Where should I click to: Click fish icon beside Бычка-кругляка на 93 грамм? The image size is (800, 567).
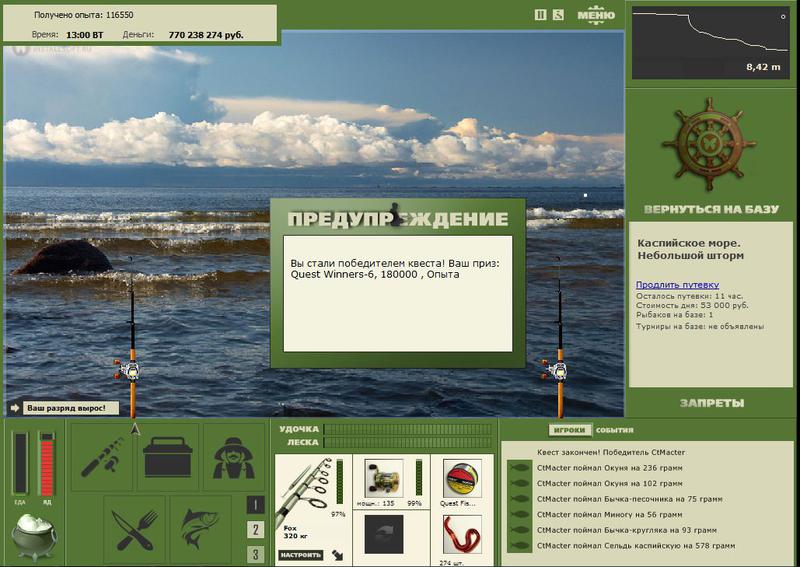click(519, 530)
